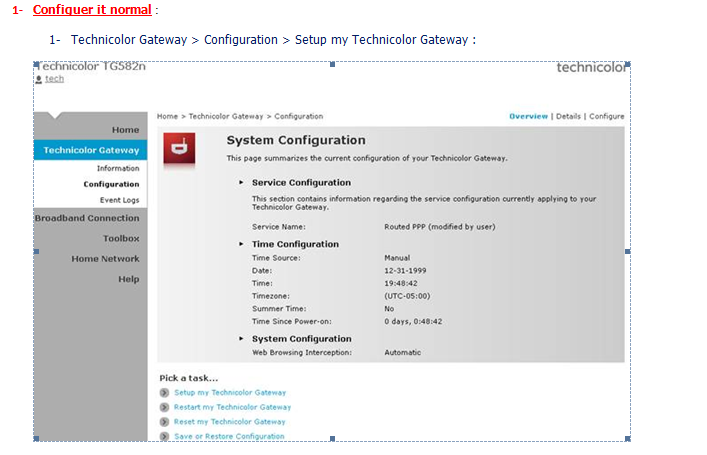Click the Routed PPP (modified by user) value

pos(440,227)
